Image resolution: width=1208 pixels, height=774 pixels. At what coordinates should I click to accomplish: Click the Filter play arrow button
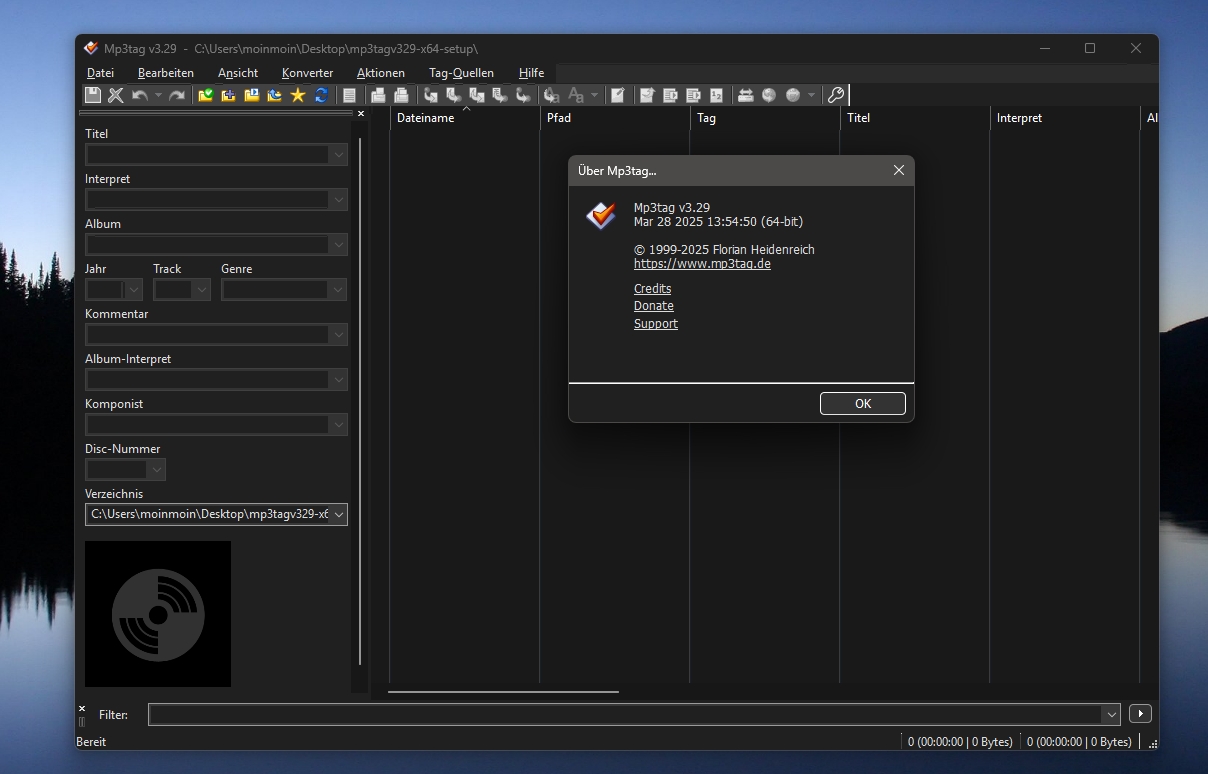point(1140,714)
